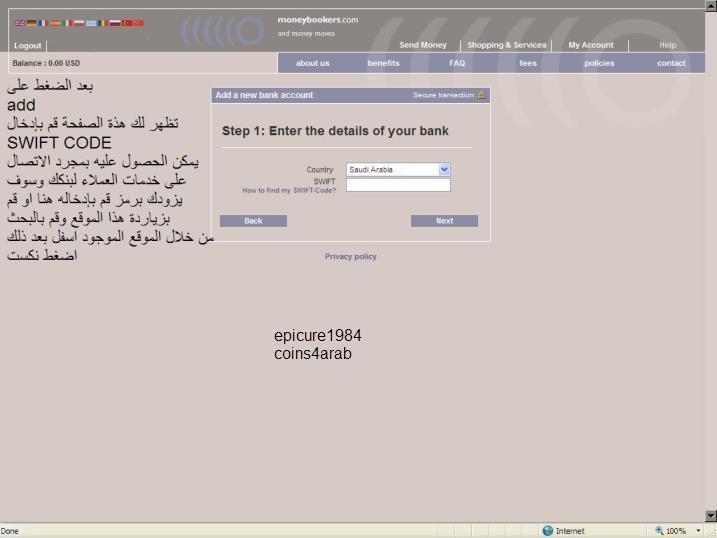Go to the about us tab
Image resolution: width=717 pixels, height=538 pixels.
[313, 63]
